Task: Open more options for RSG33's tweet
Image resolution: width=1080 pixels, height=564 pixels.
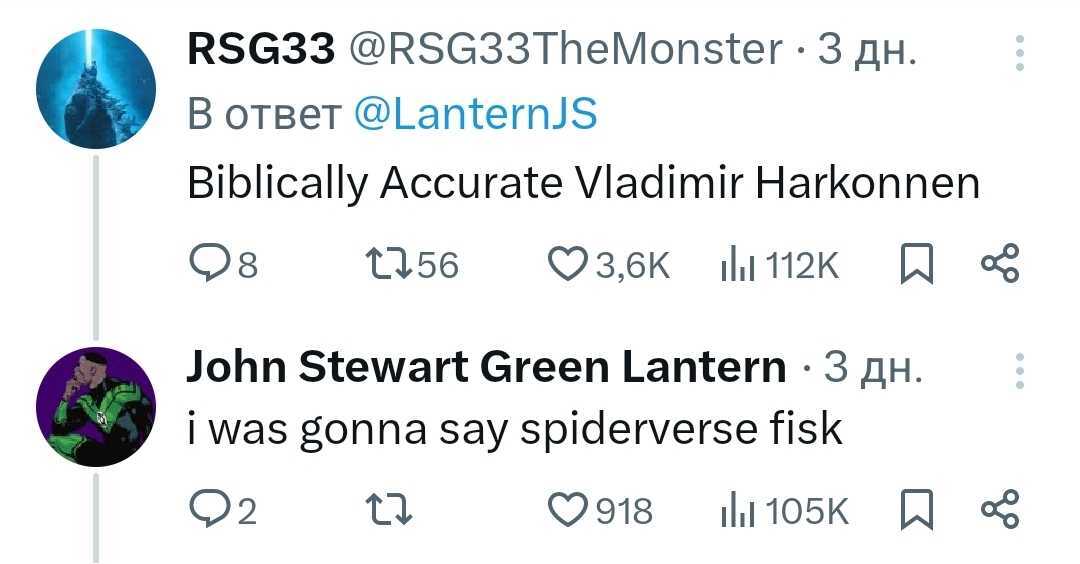Action: point(1019,53)
